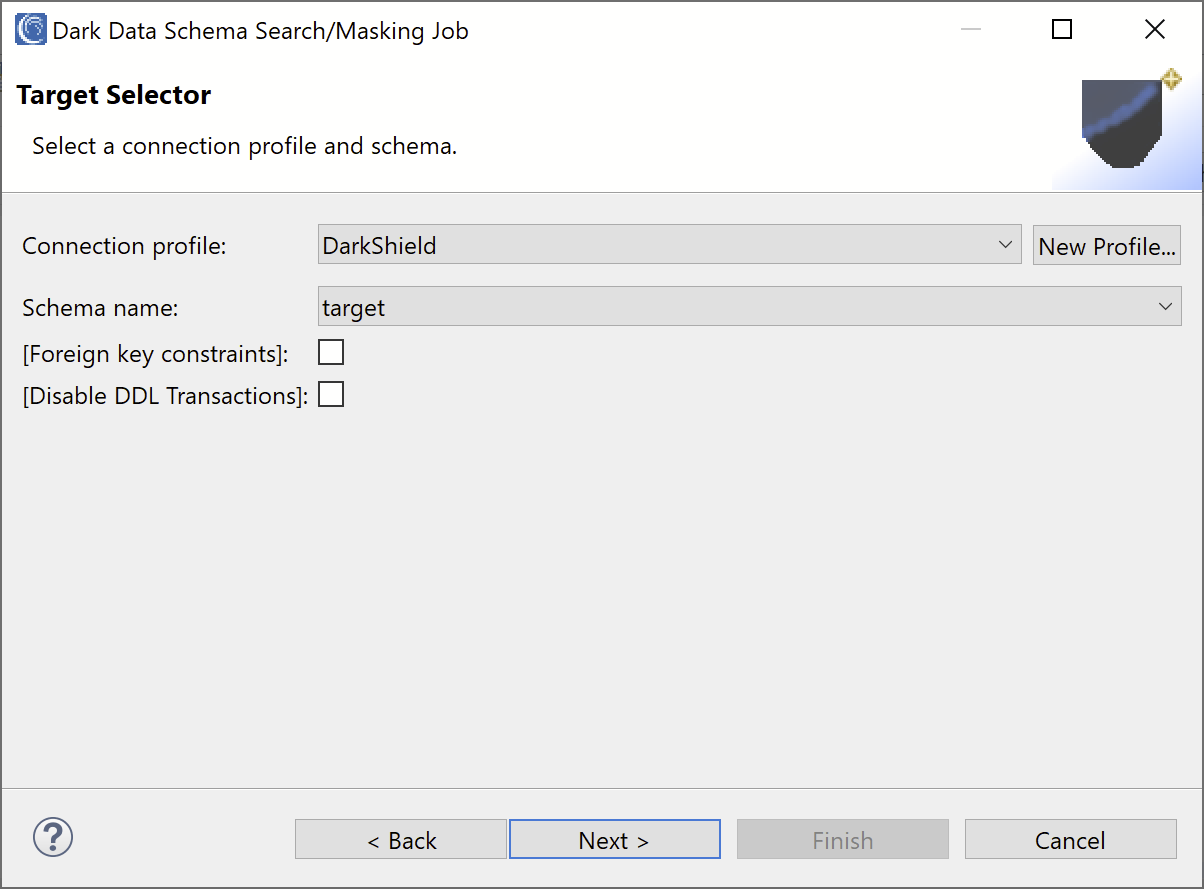
Task: Proceed with the Next button
Action: click(615, 840)
